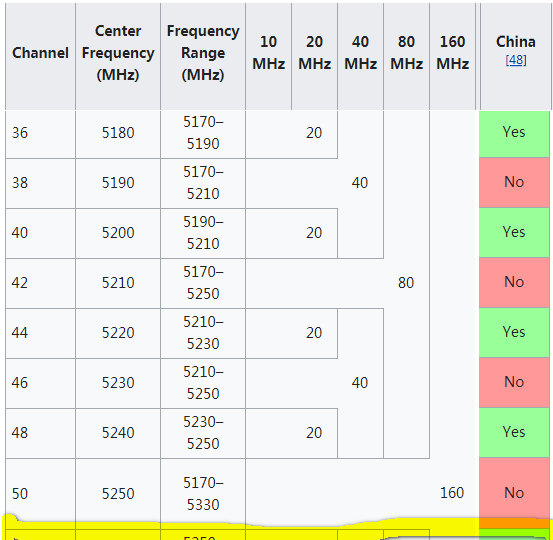Click the green Yes cell for channel 44
Viewport: 553px width, 540px height.
click(514, 333)
